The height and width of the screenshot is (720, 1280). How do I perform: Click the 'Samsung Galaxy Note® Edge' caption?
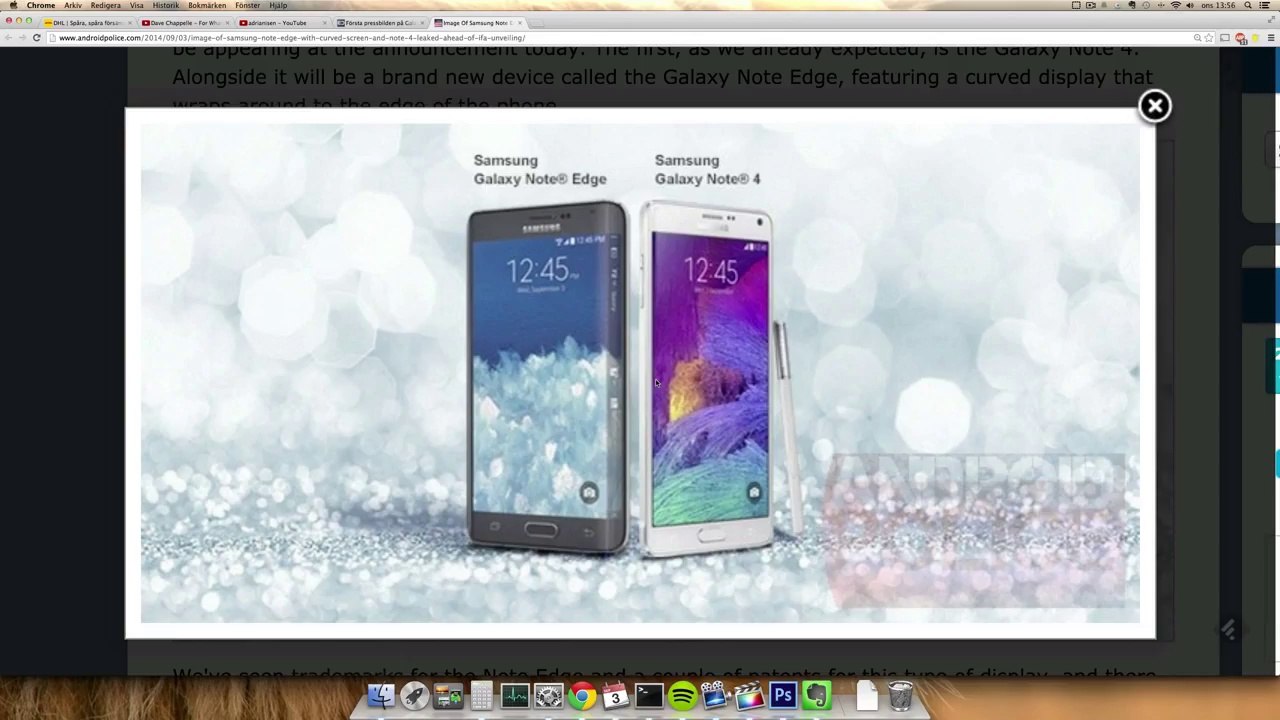pos(540,170)
